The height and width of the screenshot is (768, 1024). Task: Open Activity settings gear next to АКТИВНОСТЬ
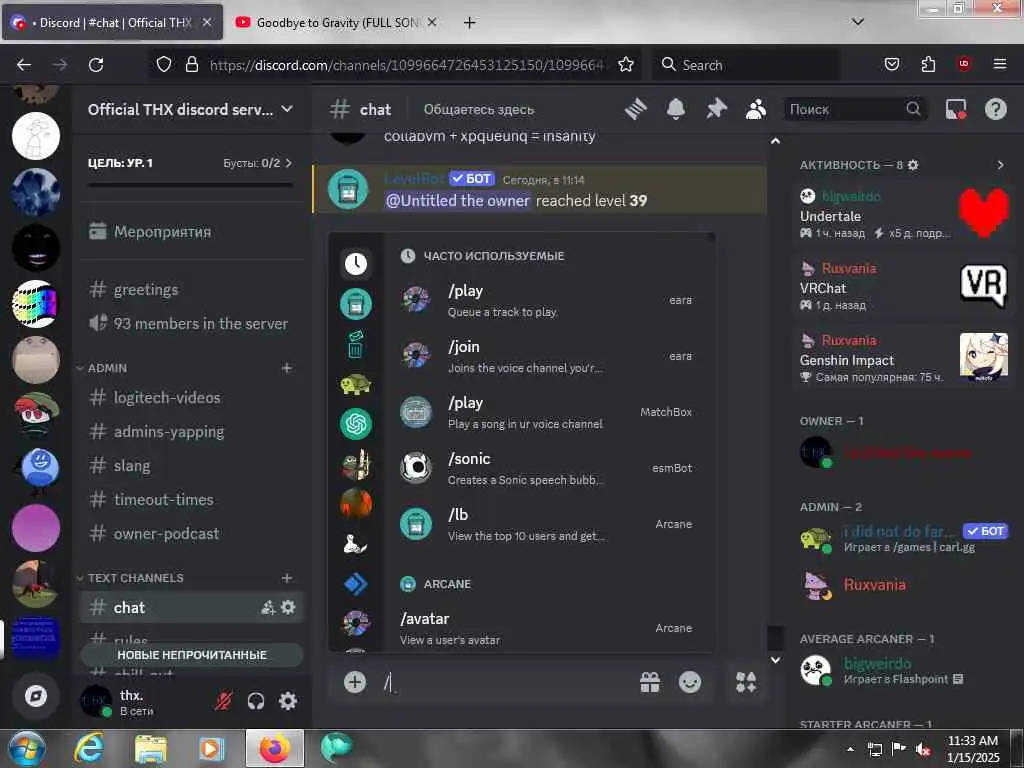coord(913,165)
